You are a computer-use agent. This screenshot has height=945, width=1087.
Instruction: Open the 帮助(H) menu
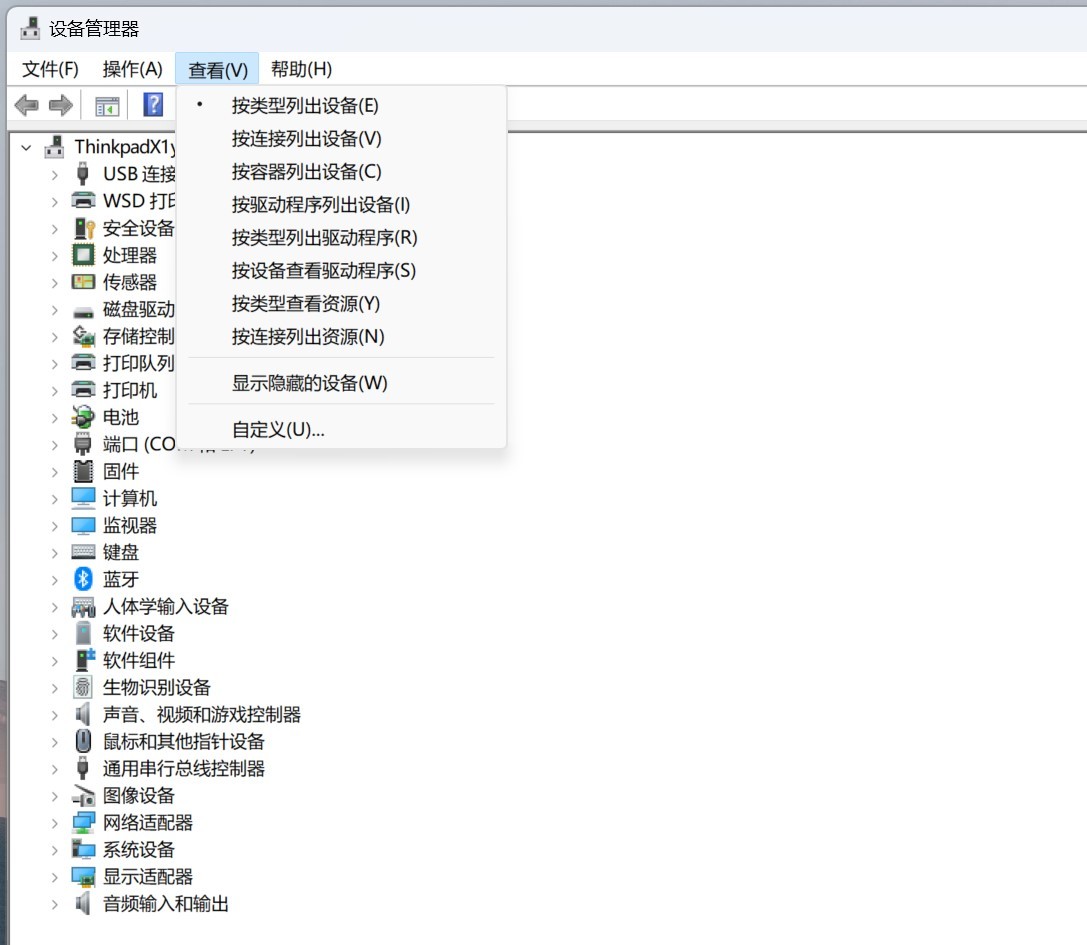pyautogui.click(x=302, y=69)
